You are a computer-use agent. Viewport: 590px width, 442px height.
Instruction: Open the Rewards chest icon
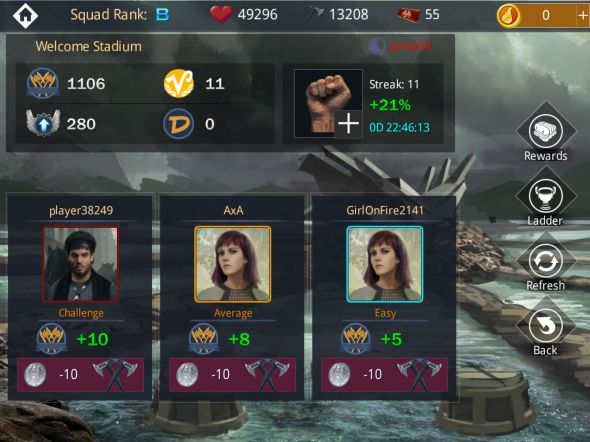pyautogui.click(x=545, y=131)
